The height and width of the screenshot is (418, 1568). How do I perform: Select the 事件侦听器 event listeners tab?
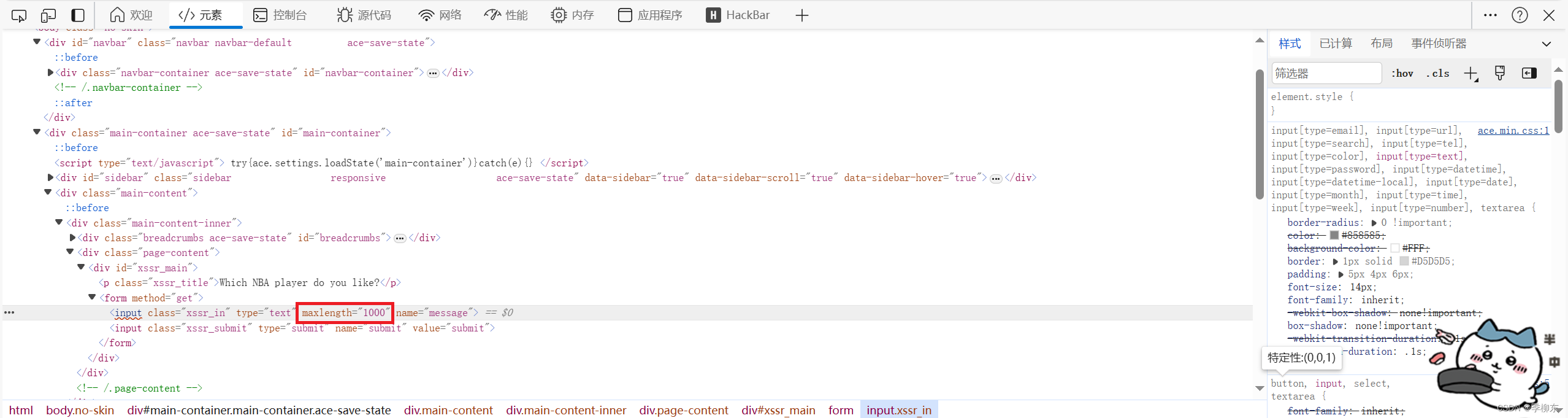point(1439,44)
